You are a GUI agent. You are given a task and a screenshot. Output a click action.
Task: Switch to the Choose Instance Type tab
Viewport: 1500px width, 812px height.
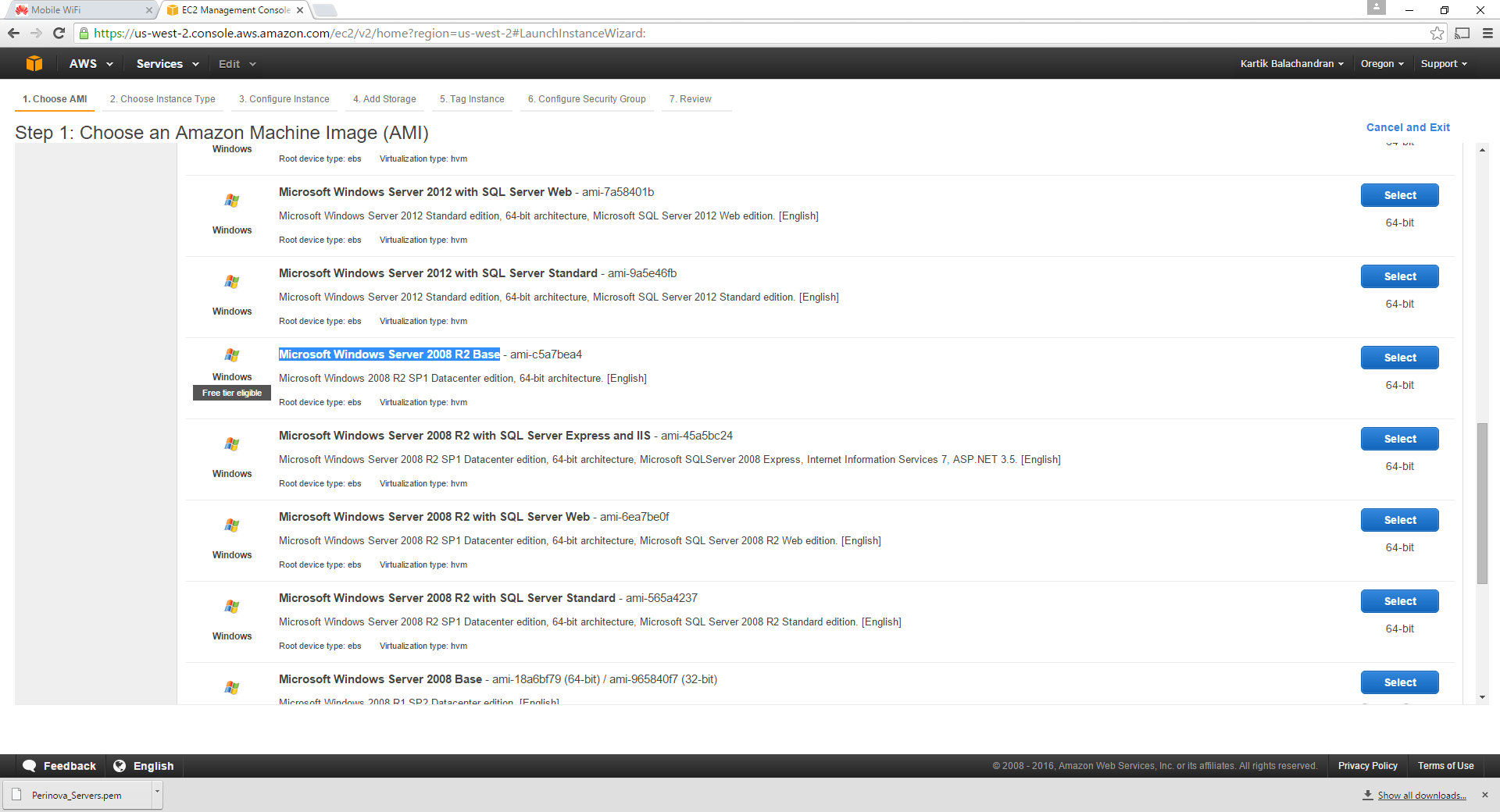coord(162,99)
